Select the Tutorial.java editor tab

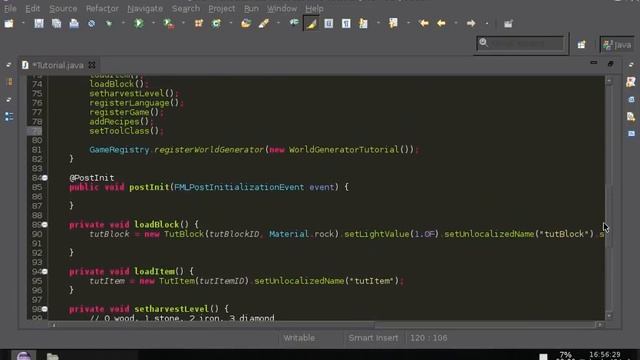[58, 65]
